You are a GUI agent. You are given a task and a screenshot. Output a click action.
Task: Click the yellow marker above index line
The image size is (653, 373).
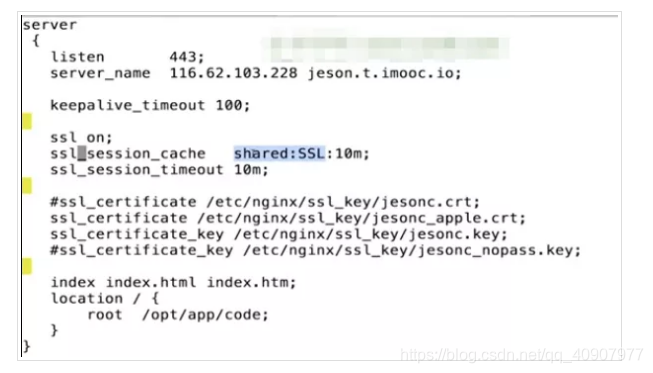[x=27, y=266]
